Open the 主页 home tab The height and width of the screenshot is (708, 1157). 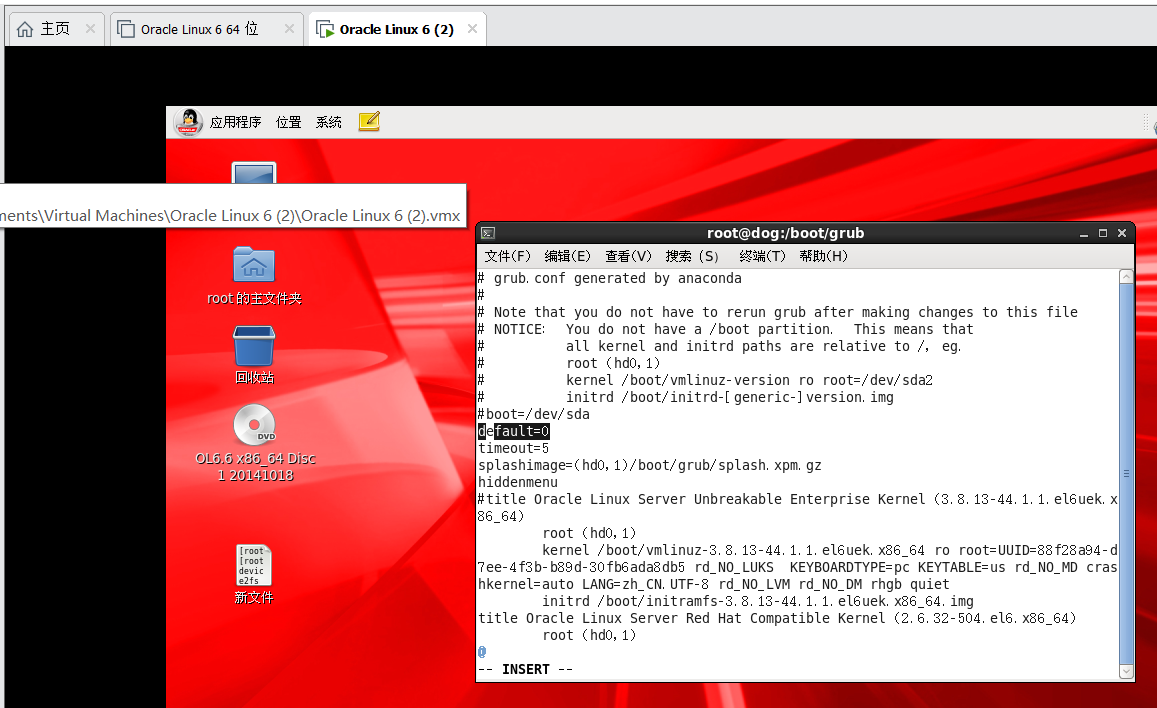[55, 29]
